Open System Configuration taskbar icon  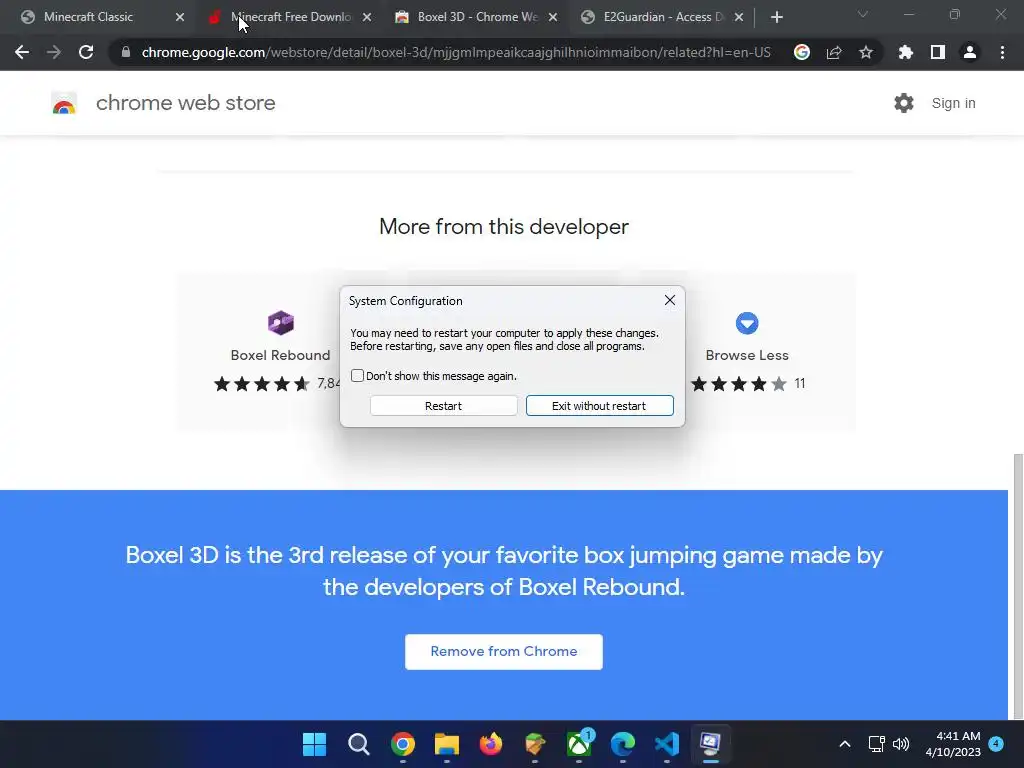tap(711, 744)
